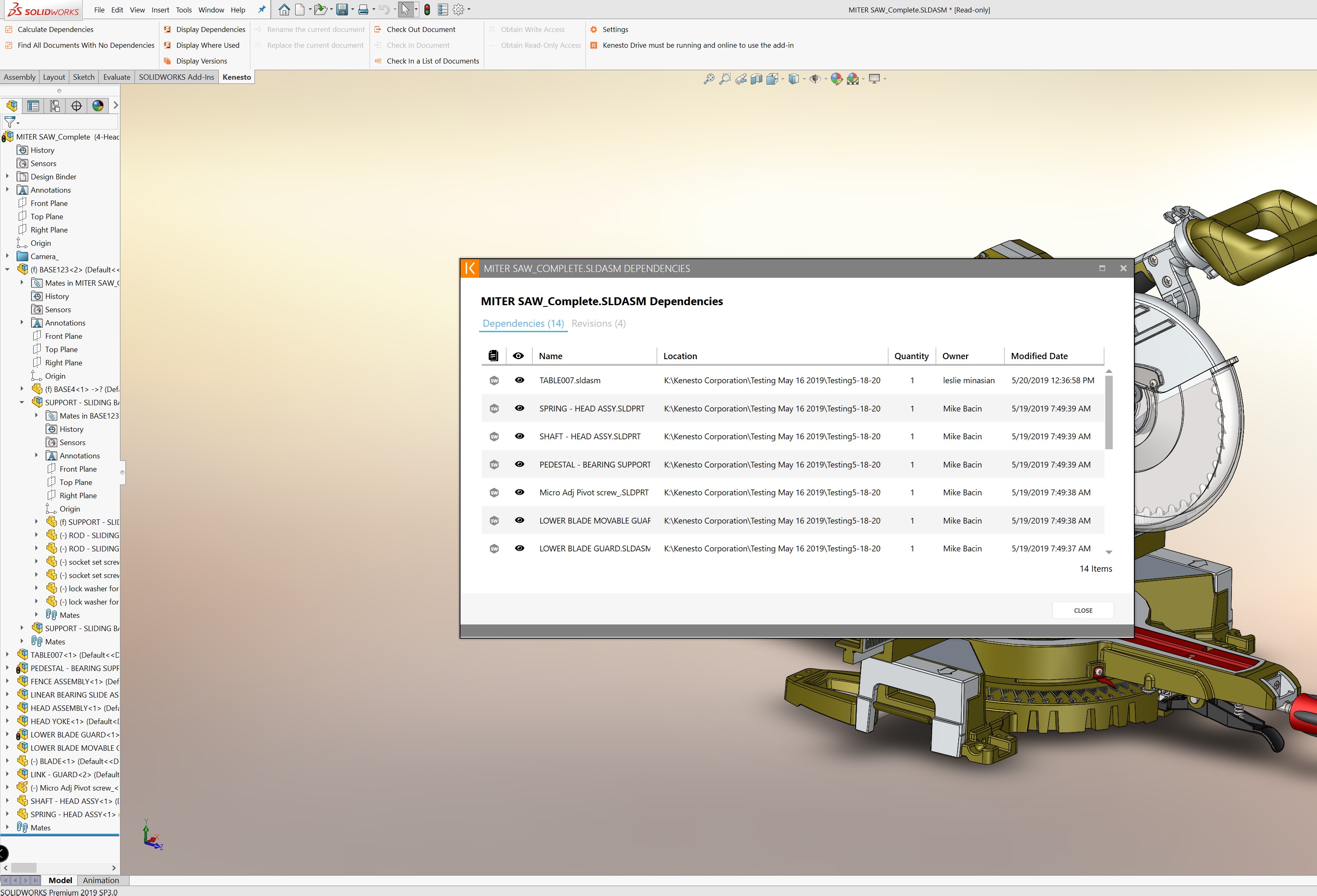Pin the menu bar with pushpin icon

(261, 10)
